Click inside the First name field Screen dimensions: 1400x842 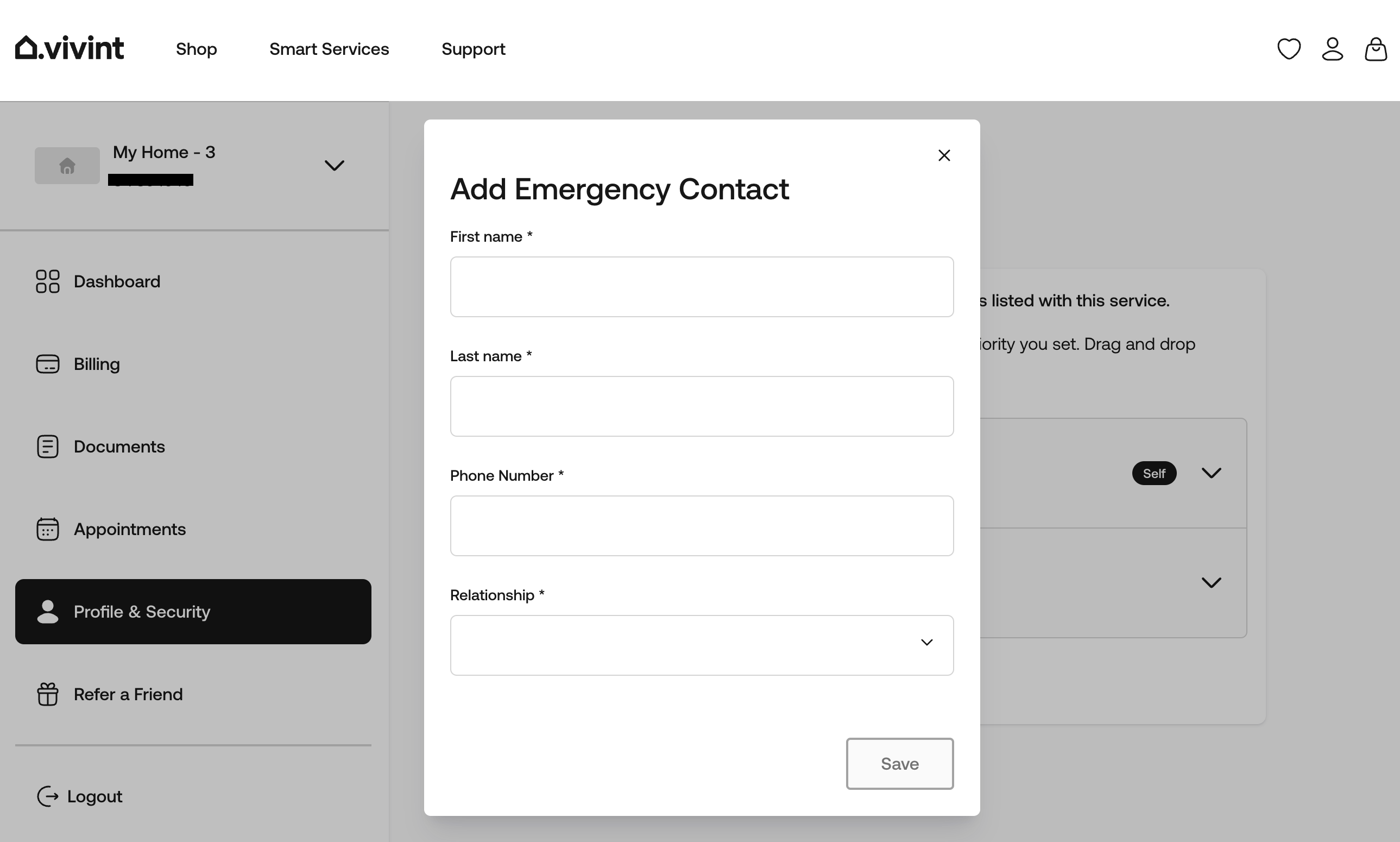[x=701, y=286]
